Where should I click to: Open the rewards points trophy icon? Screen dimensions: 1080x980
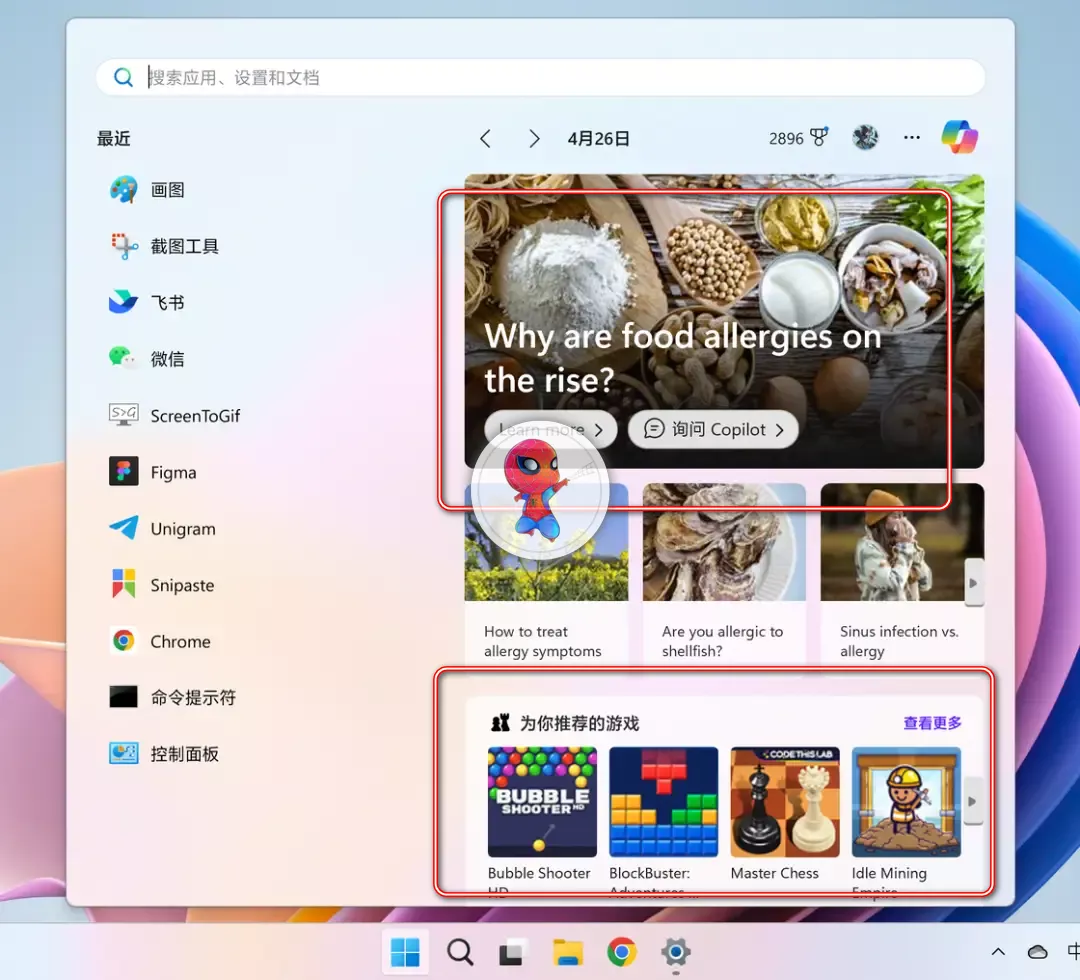[819, 138]
